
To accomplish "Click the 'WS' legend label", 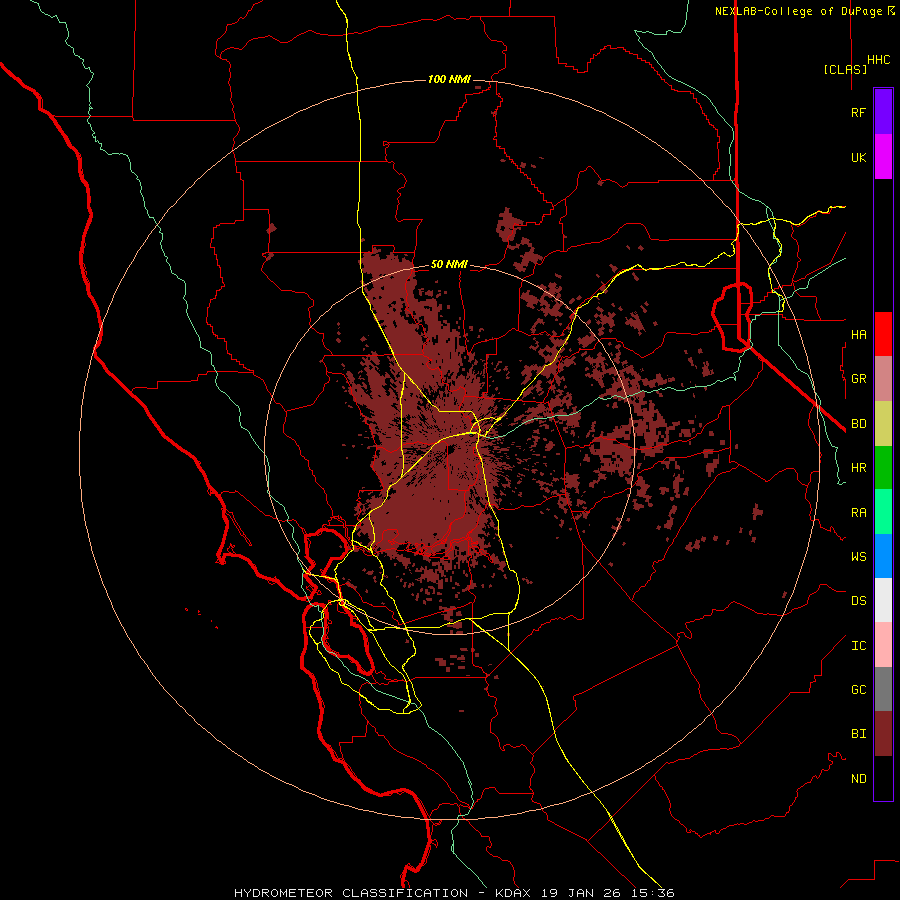I will click(x=858, y=557).
